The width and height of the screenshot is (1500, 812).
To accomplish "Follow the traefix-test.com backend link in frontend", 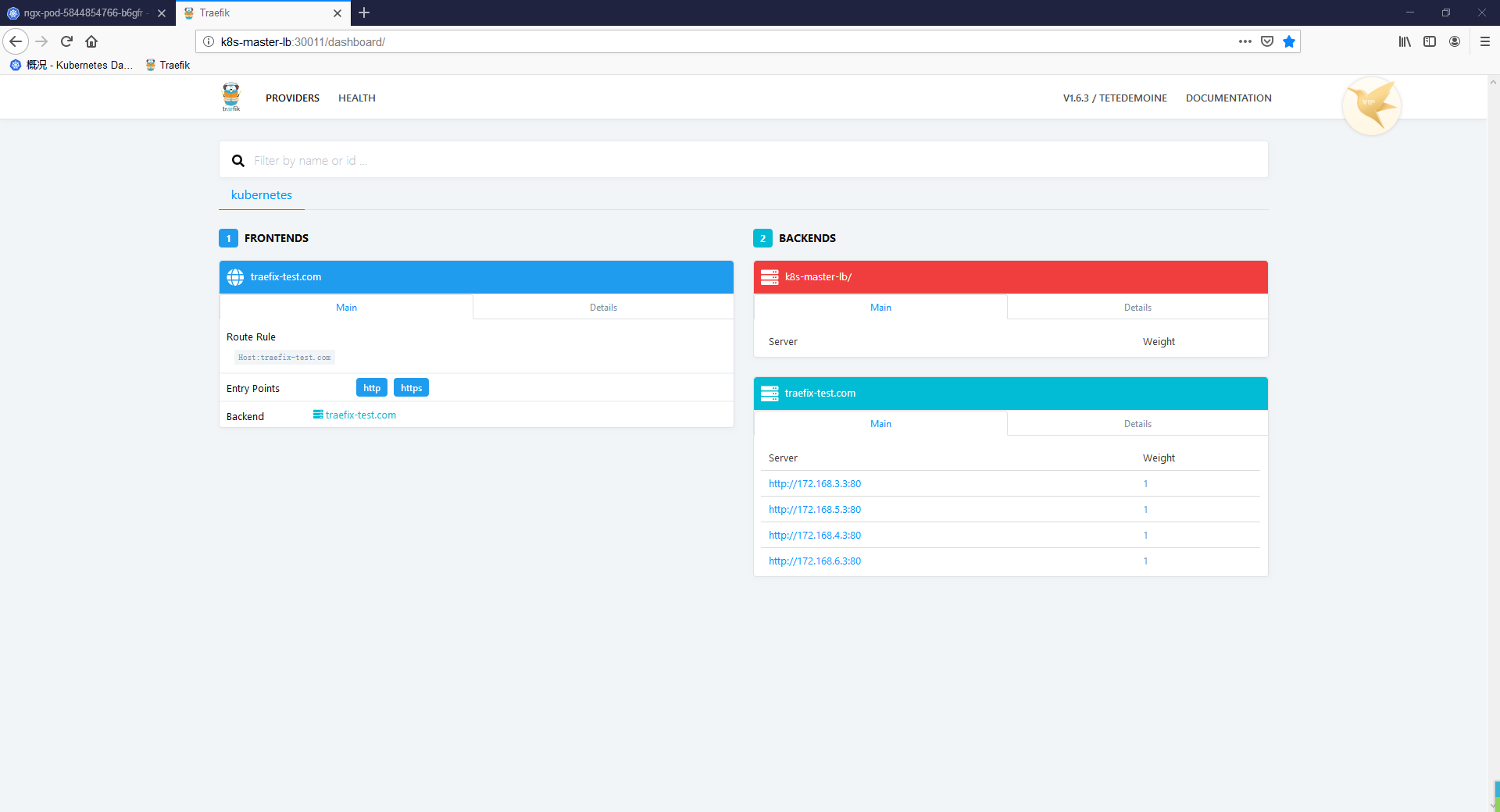I will [355, 415].
